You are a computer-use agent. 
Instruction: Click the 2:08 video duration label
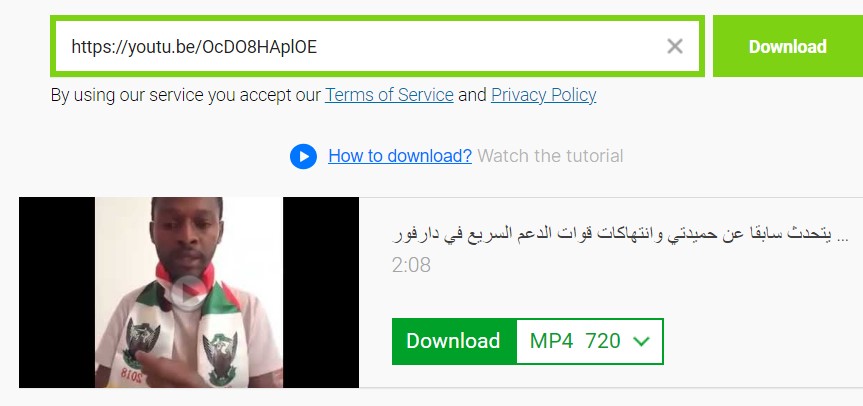[x=411, y=266]
